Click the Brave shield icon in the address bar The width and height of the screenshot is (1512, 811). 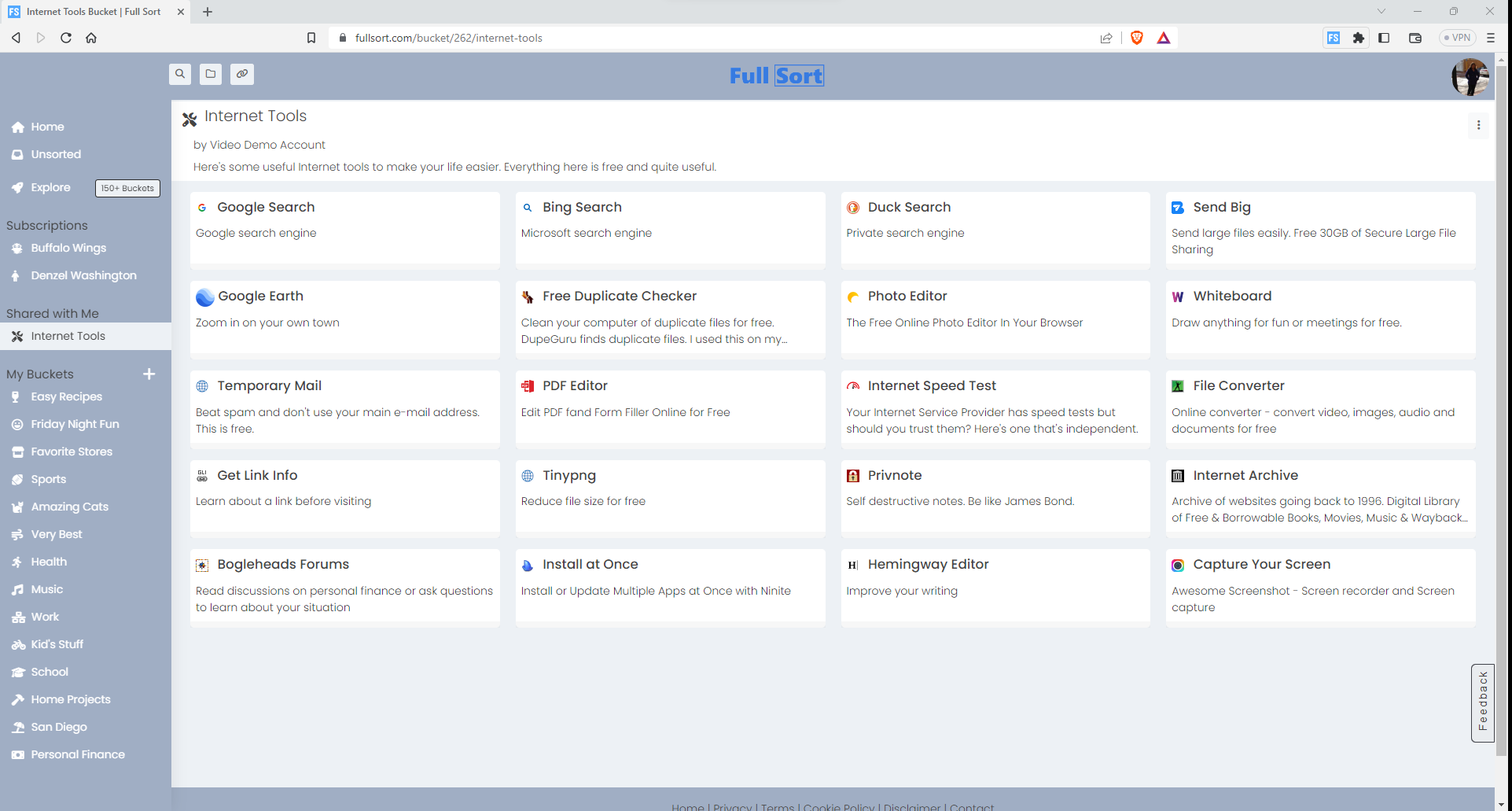(x=1136, y=37)
